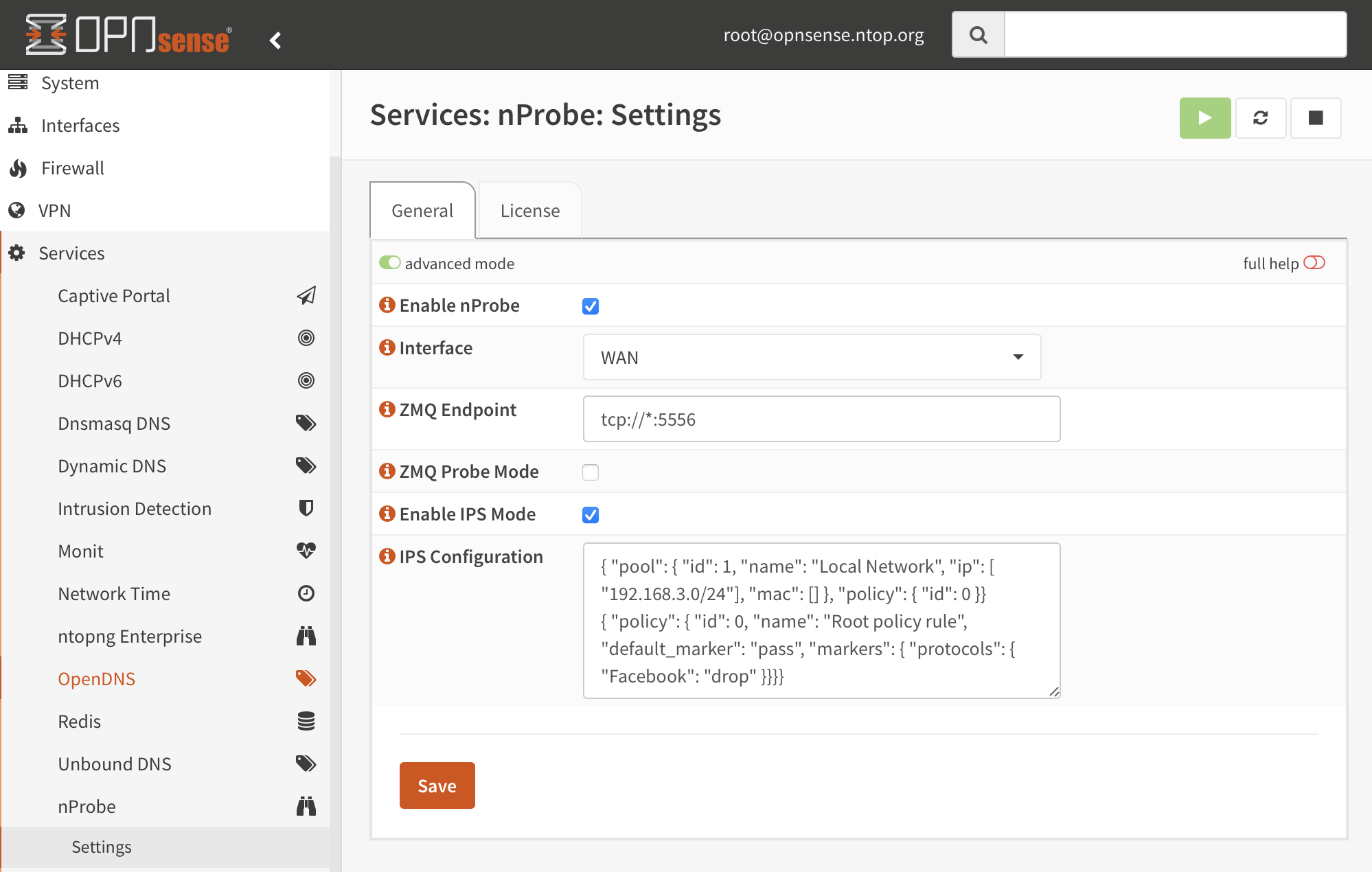Viewport: 1372px width, 872px height.
Task: Open the DHCPv4 menu link
Action: (90, 339)
